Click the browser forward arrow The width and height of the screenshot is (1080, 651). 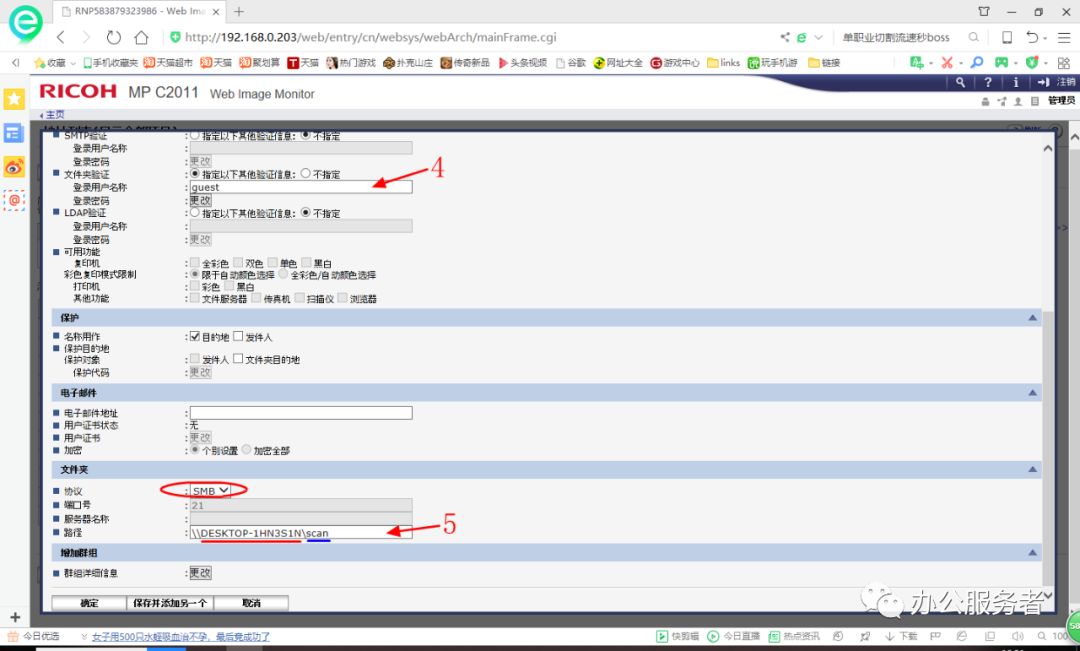tap(86, 37)
